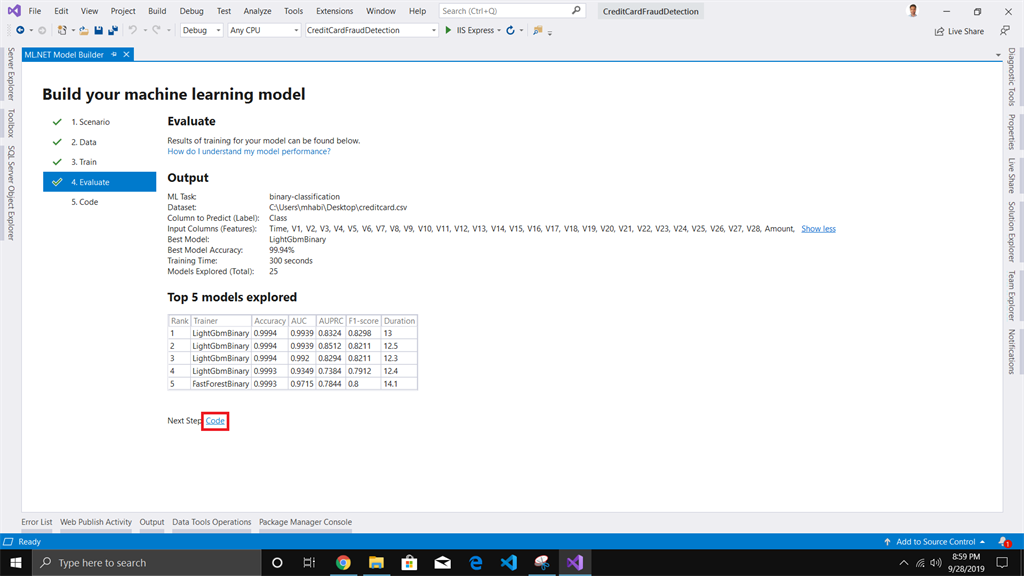This screenshot has height=576, width=1024.
Task: Start debugging with the green play icon
Action: (448, 30)
